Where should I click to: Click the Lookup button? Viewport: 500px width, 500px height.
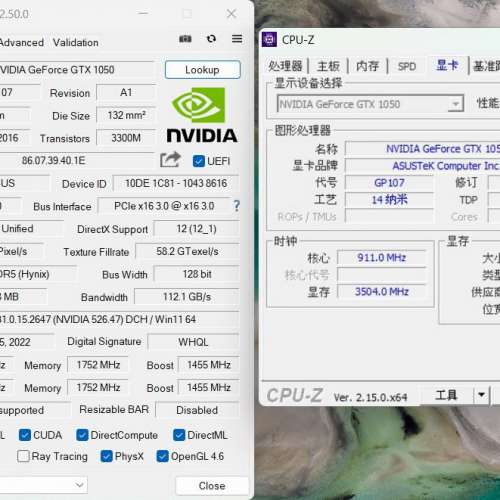[x=202, y=70]
